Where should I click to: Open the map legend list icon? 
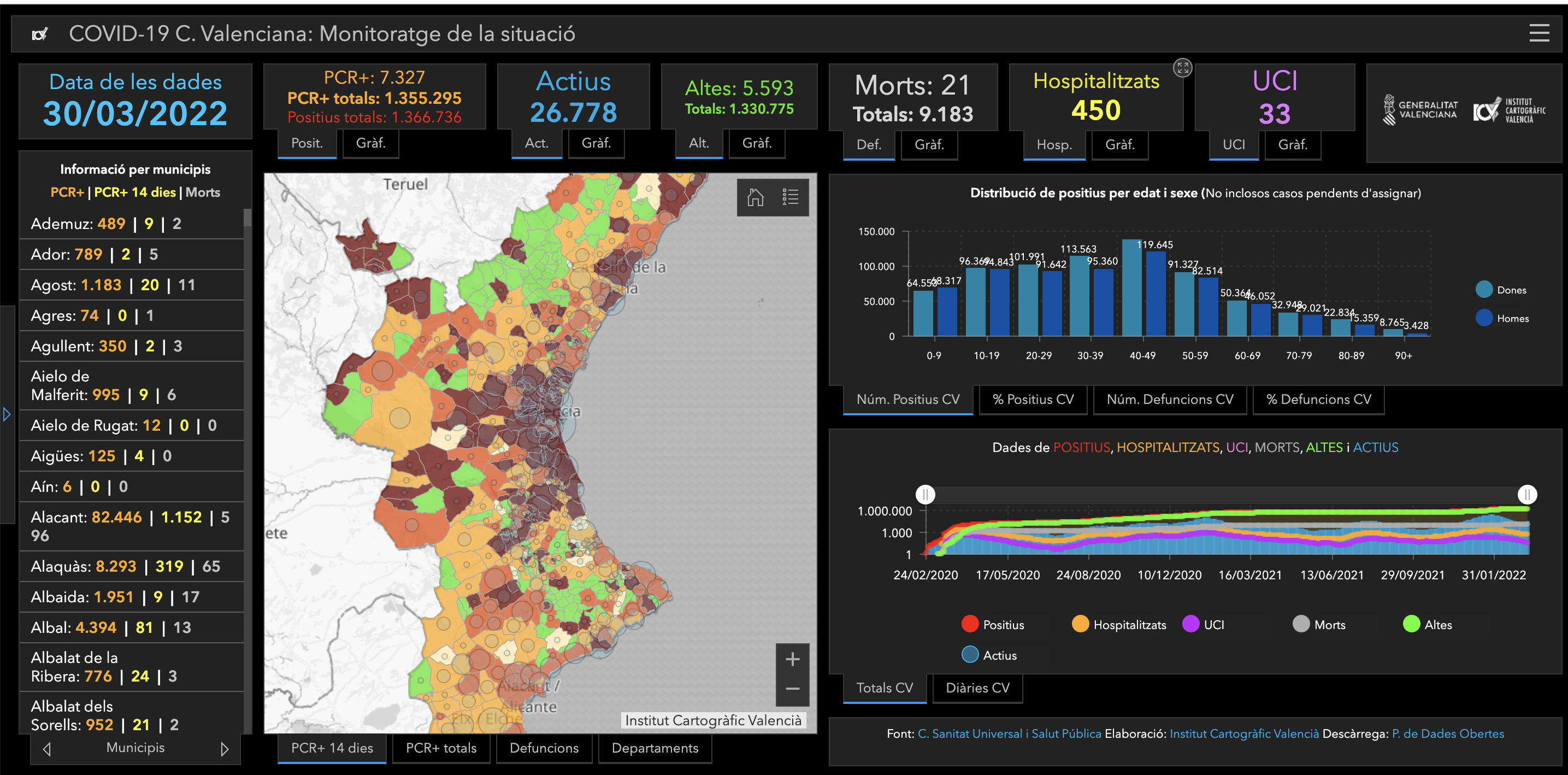pos(790,197)
